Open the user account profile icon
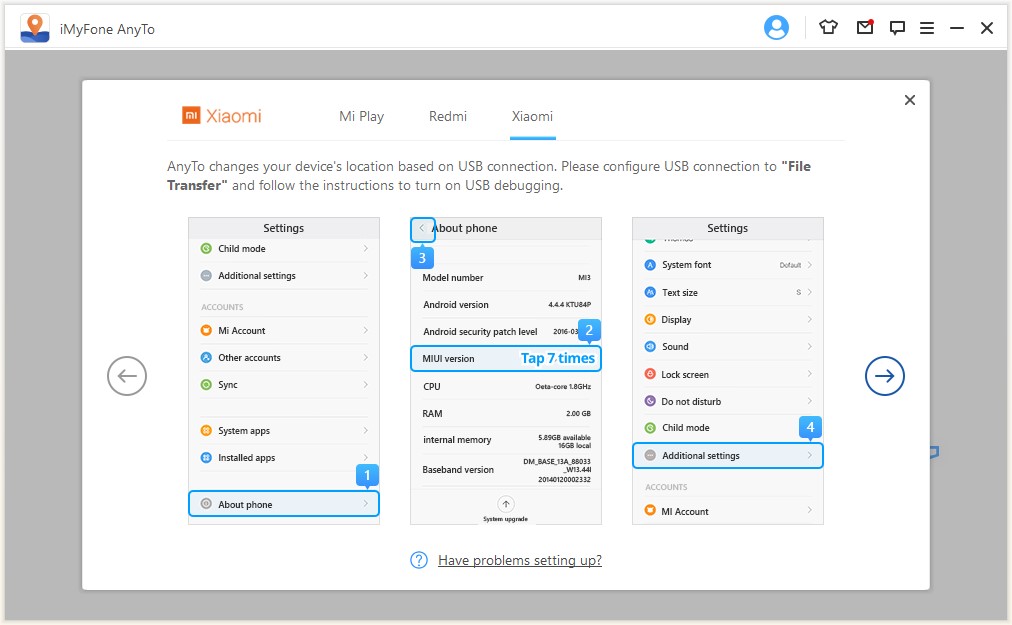 [776, 28]
